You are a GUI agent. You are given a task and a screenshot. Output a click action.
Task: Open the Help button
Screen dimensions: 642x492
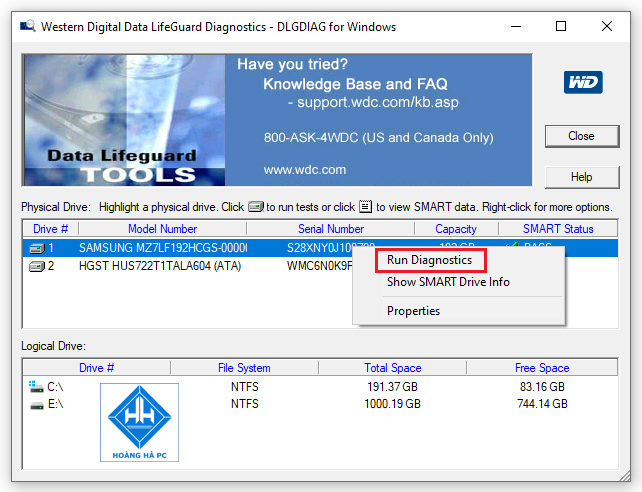coord(582,177)
